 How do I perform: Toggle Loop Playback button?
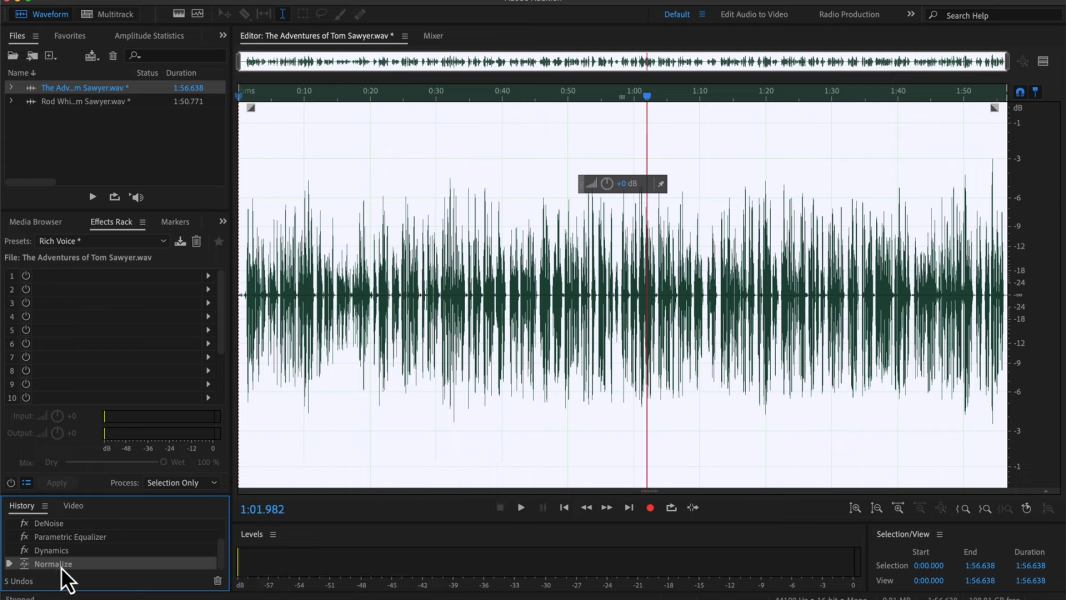671,508
